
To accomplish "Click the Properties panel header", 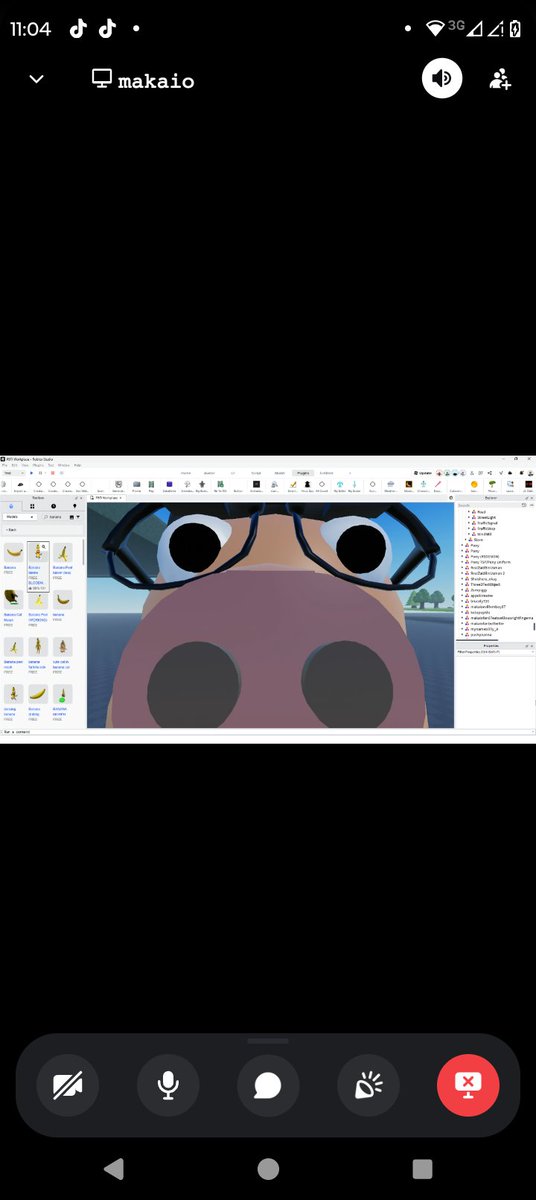I will [493, 646].
